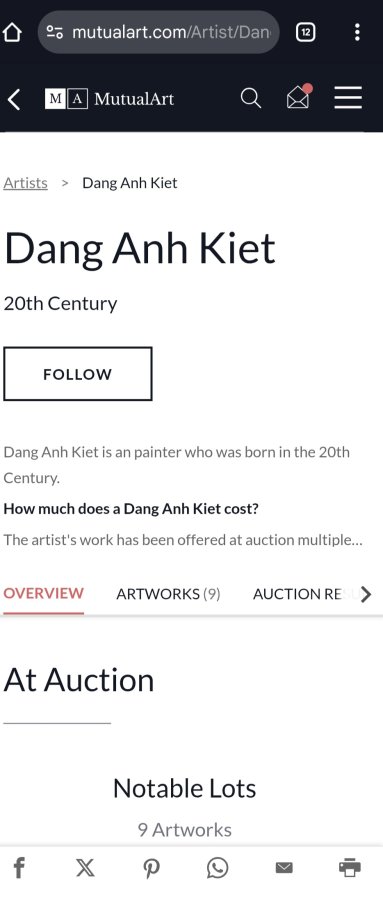Tap the browser home icon
Screen dimensions: 383x900
[12, 33]
